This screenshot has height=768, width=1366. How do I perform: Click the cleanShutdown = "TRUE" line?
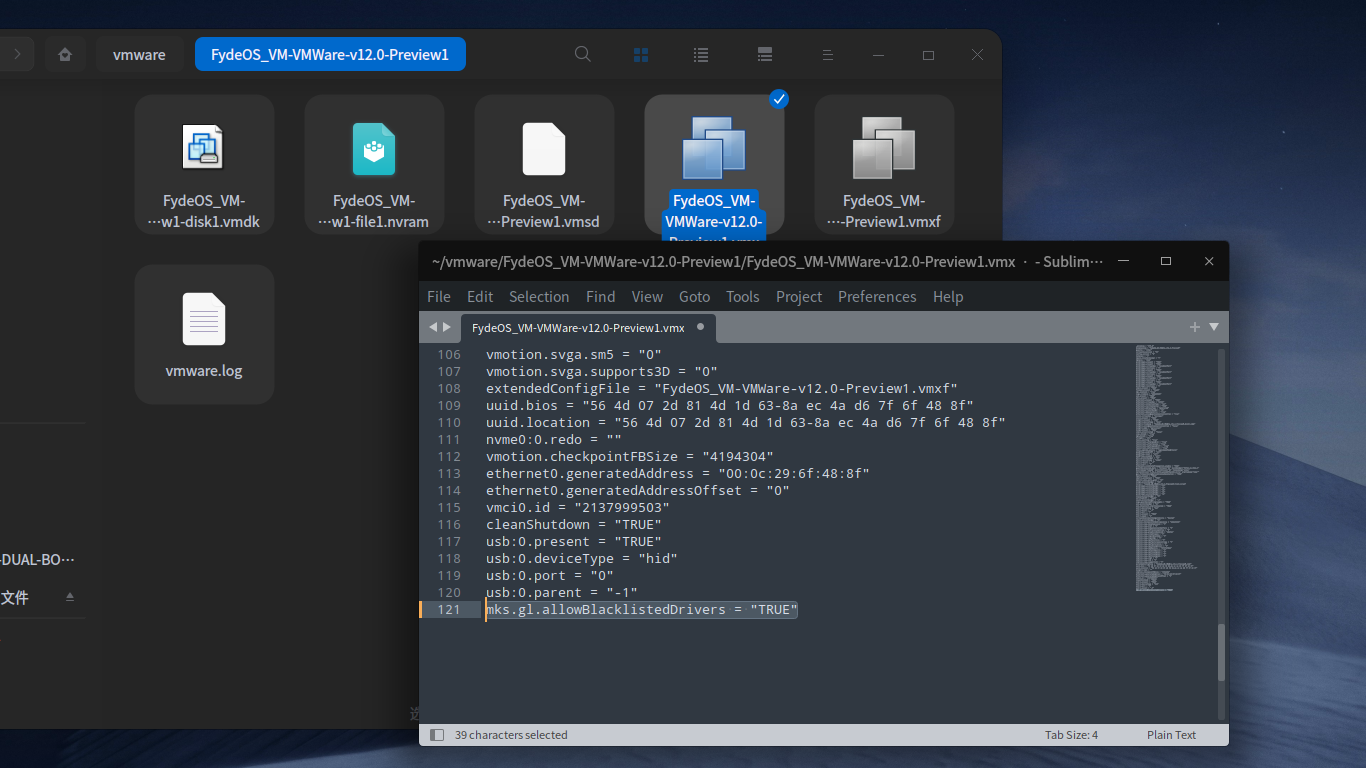tap(574, 525)
